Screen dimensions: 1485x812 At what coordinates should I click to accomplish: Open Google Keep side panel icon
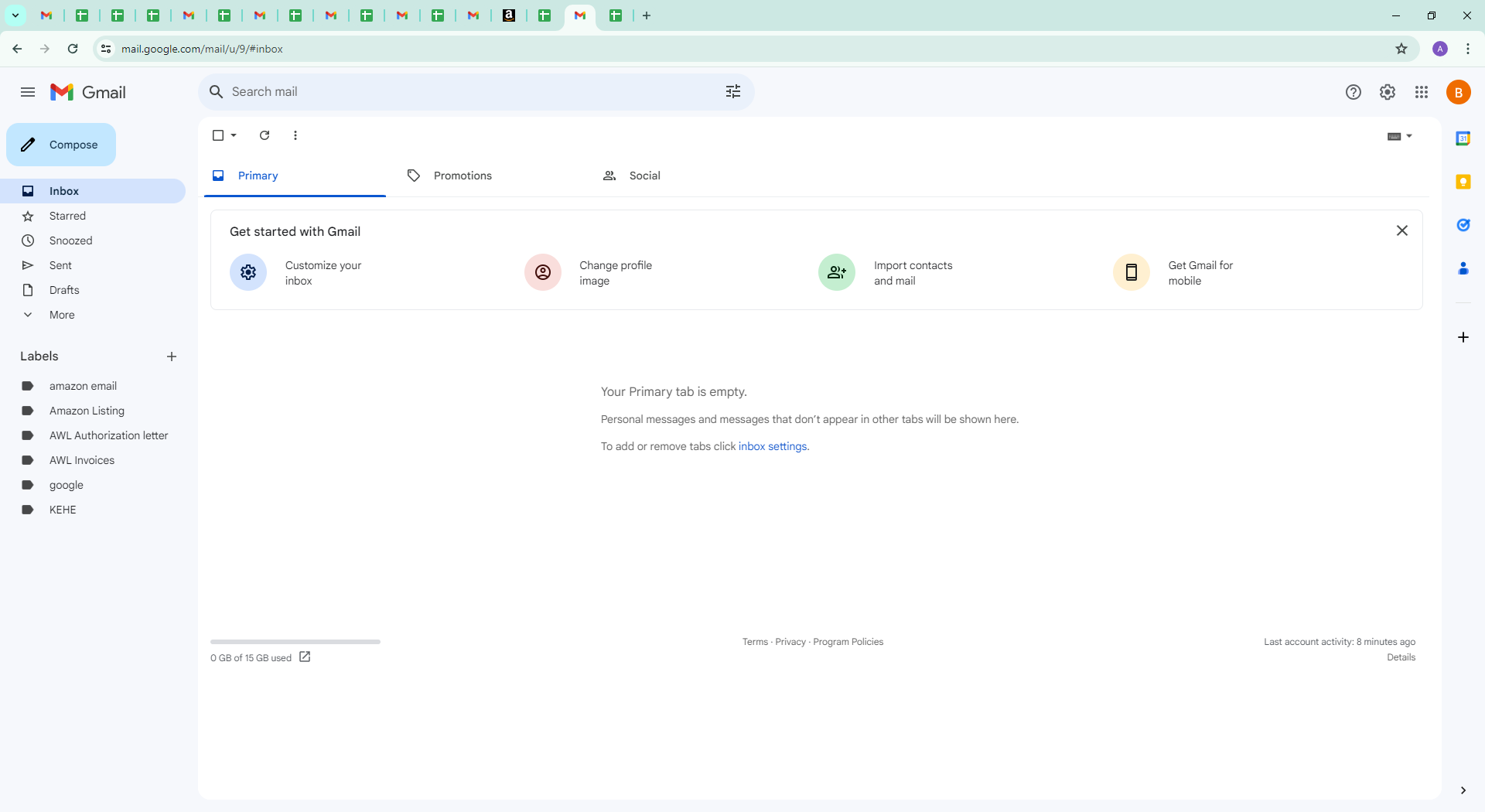click(x=1463, y=182)
